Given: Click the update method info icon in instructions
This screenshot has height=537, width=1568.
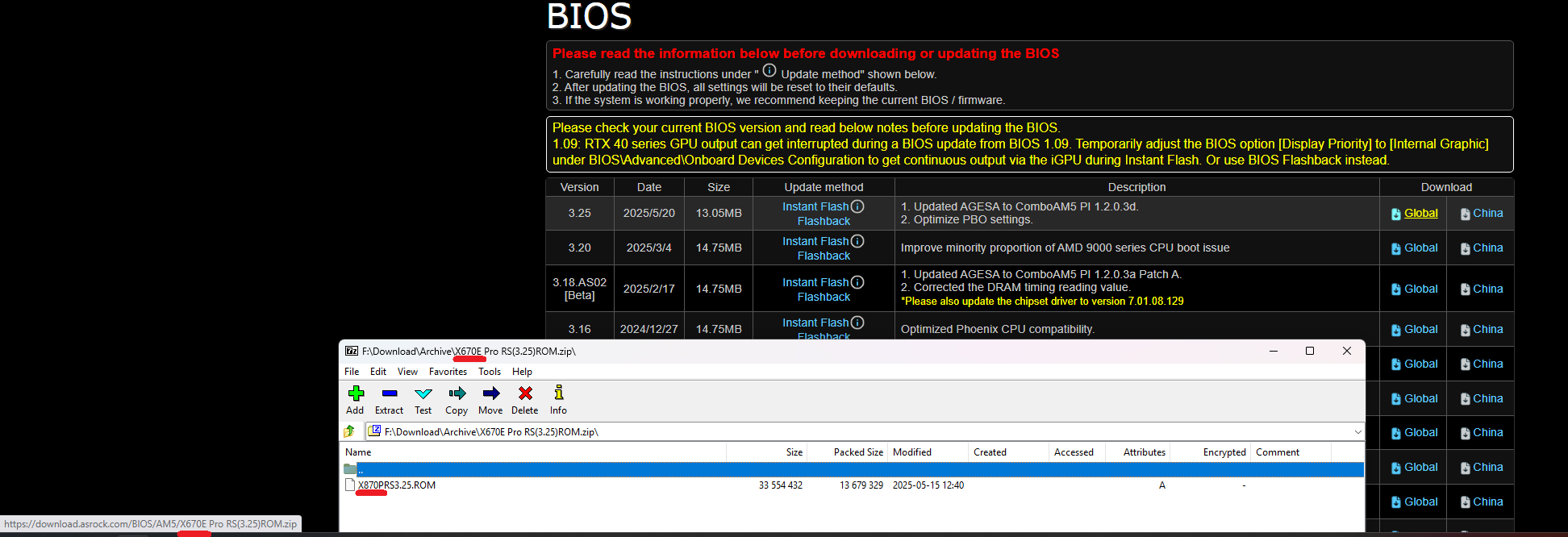Looking at the screenshot, I should tap(769, 70).
